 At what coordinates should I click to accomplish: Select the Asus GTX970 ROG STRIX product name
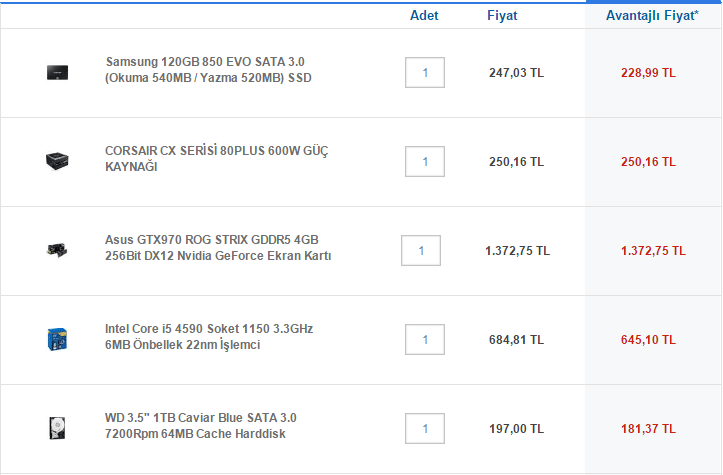pos(218,248)
